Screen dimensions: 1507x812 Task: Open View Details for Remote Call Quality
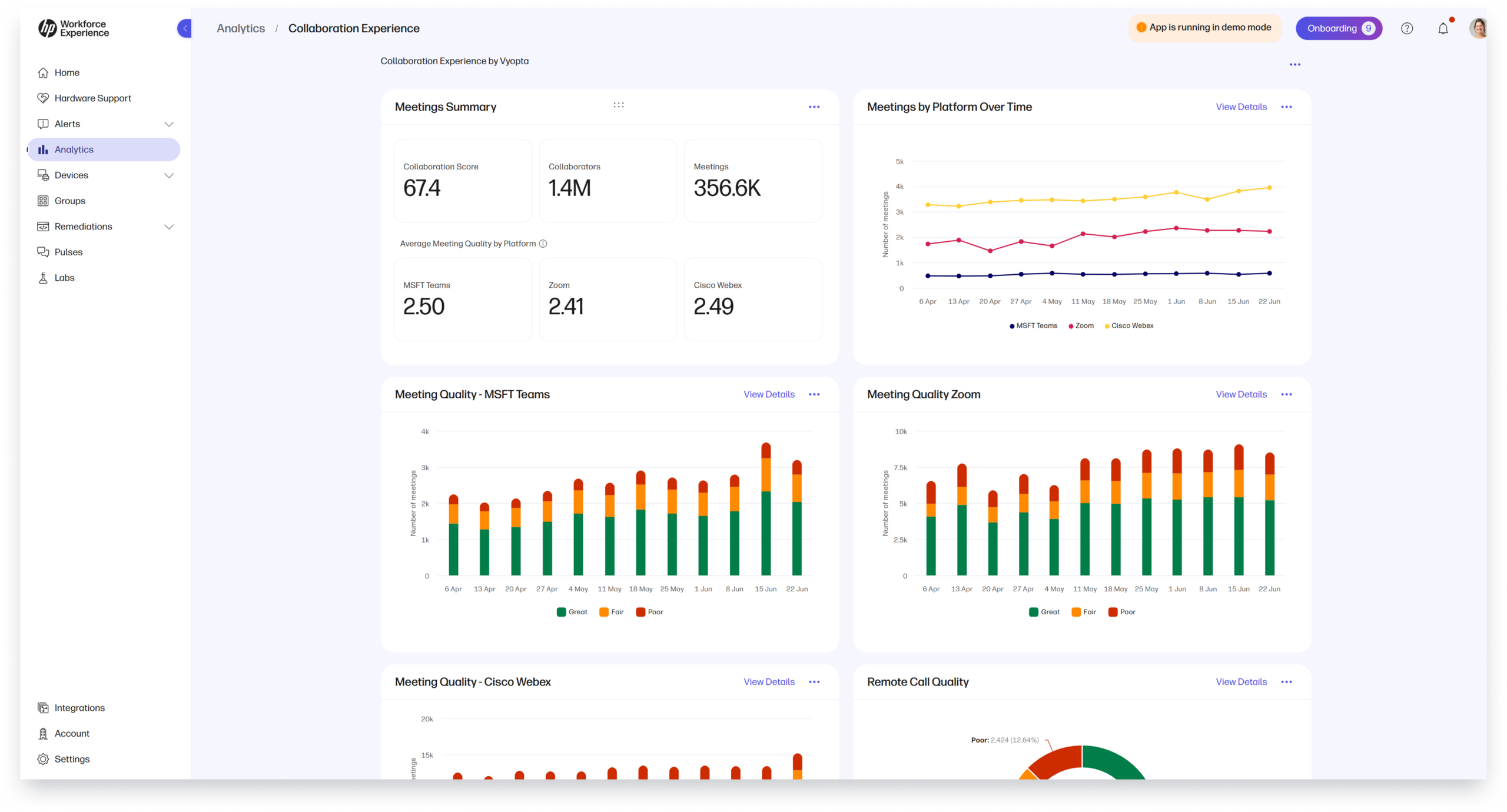click(x=1241, y=681)
